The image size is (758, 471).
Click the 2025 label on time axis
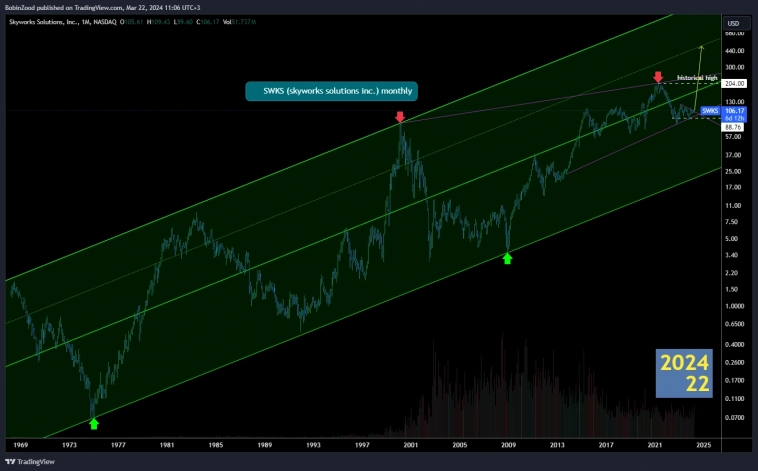click(704, 445)
